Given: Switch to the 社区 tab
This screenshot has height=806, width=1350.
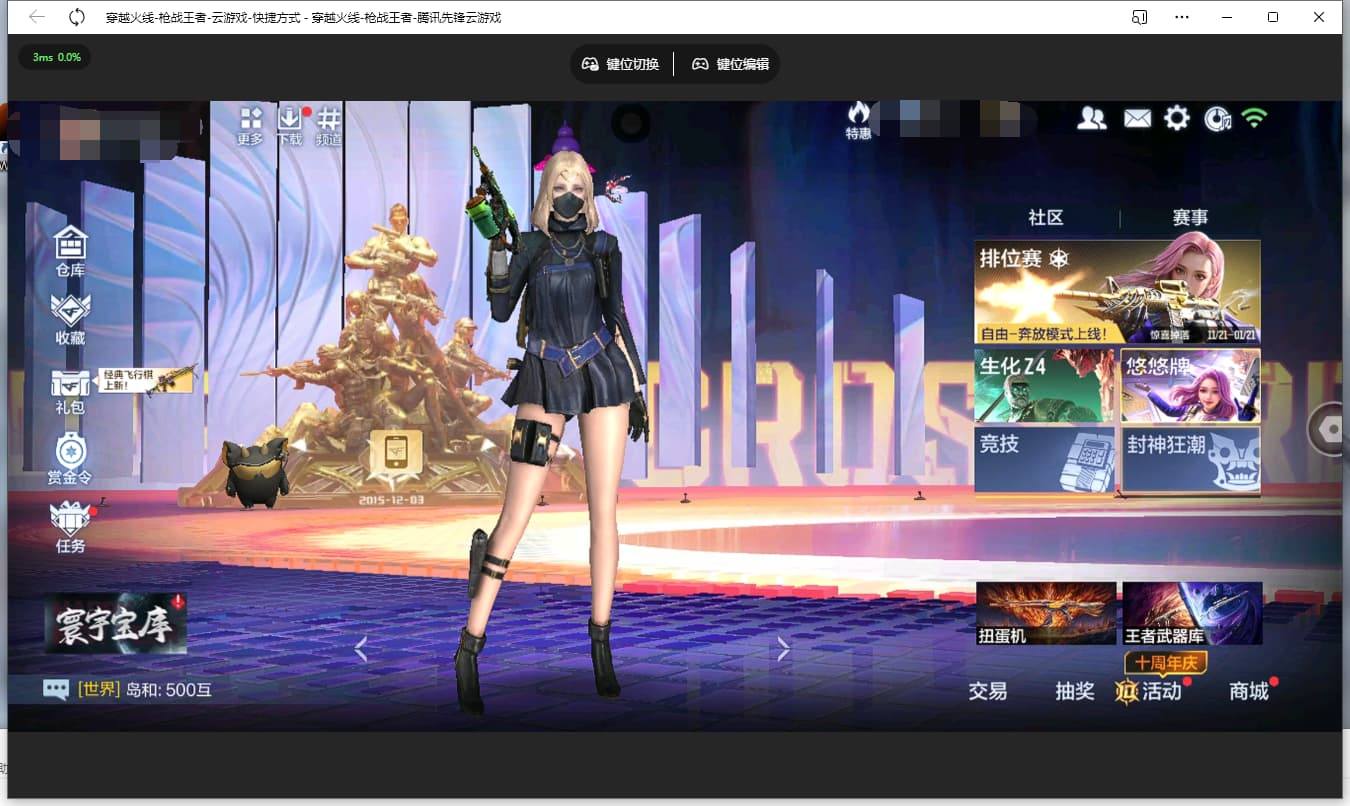Looking at the screenshot, I should (1045, 217).
